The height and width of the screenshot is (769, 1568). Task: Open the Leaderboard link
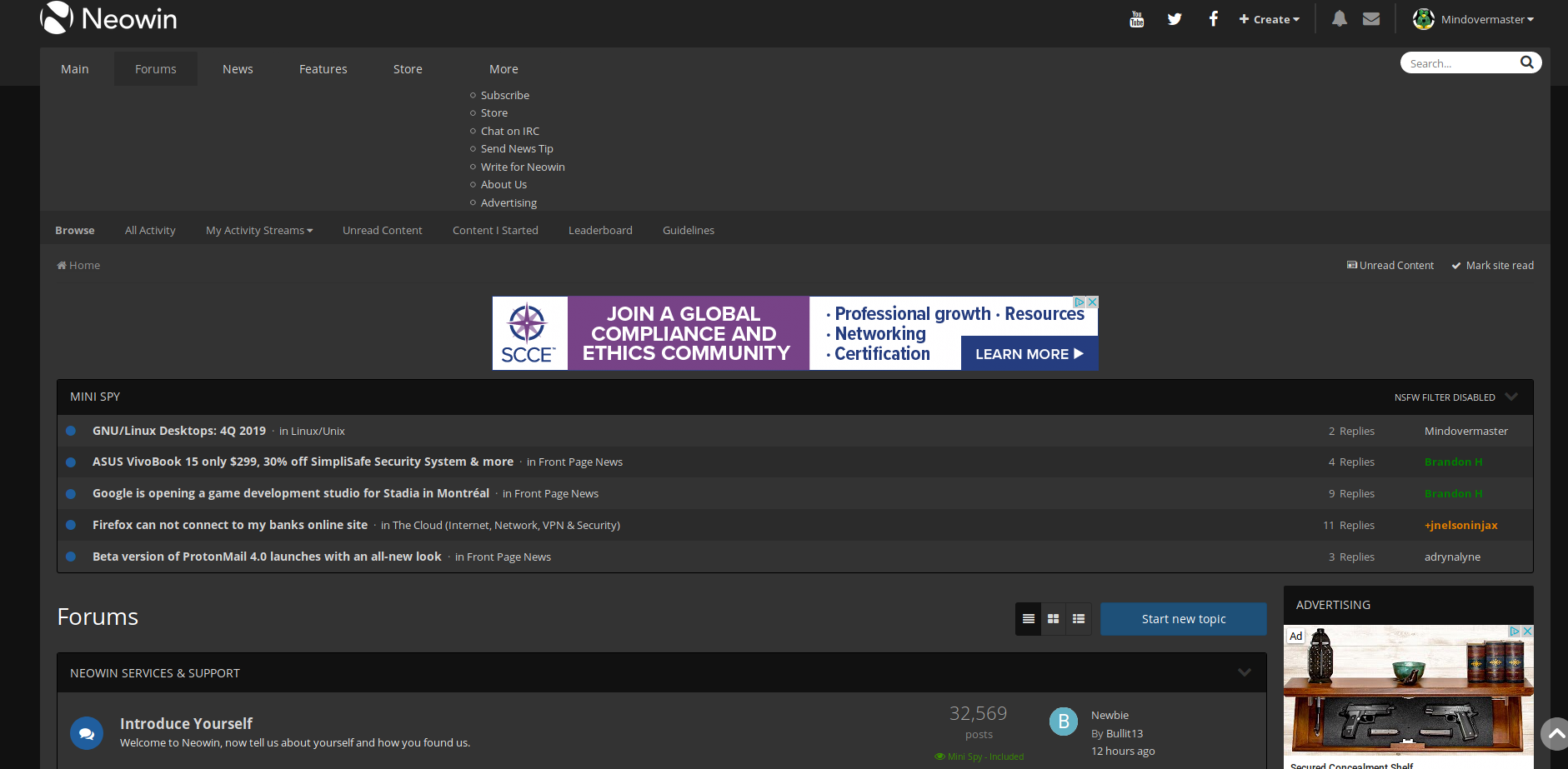pyautogui.click(x=600, y=230)
